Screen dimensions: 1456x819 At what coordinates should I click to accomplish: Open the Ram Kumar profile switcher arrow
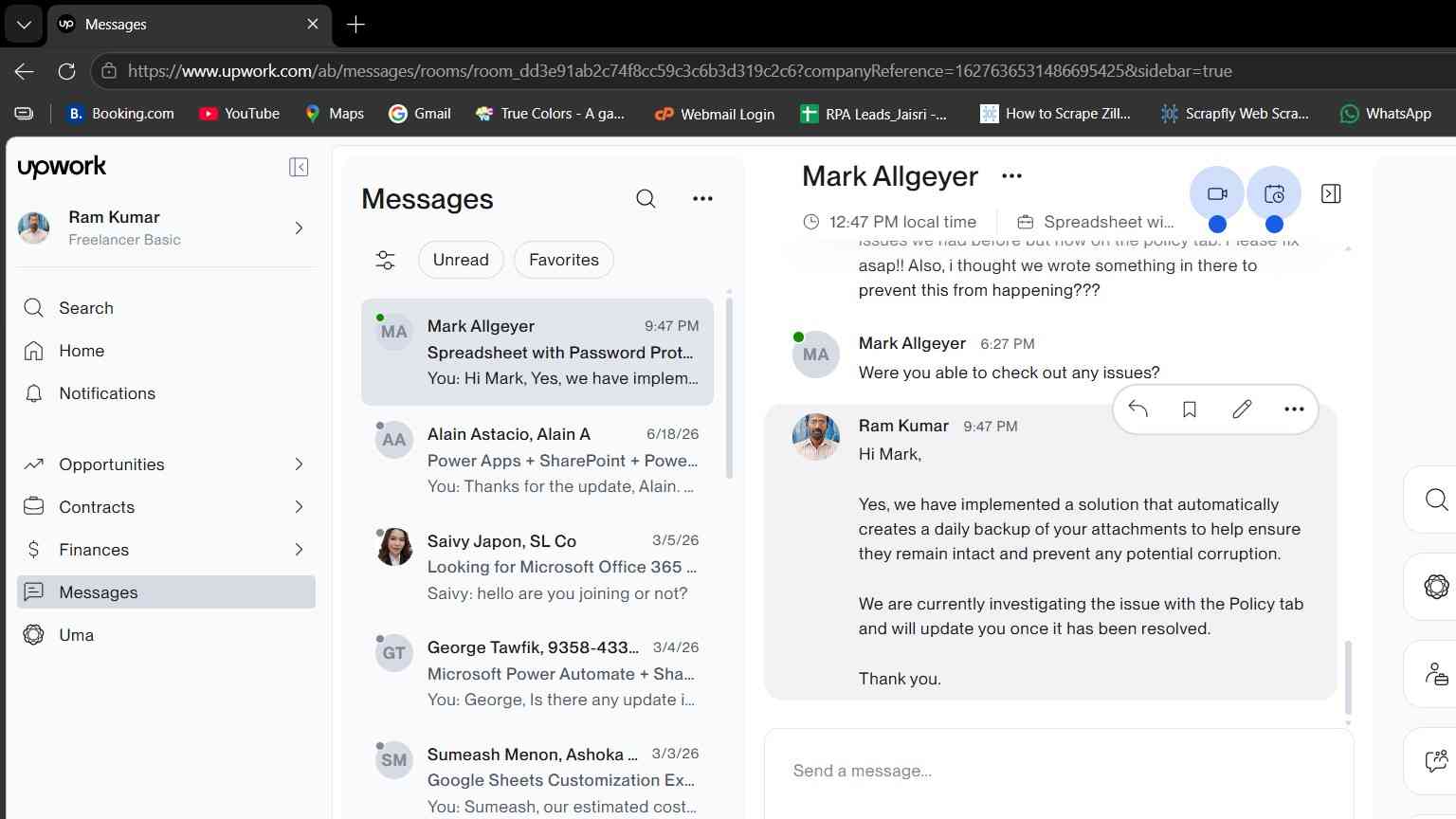click(x=299, y=227)
